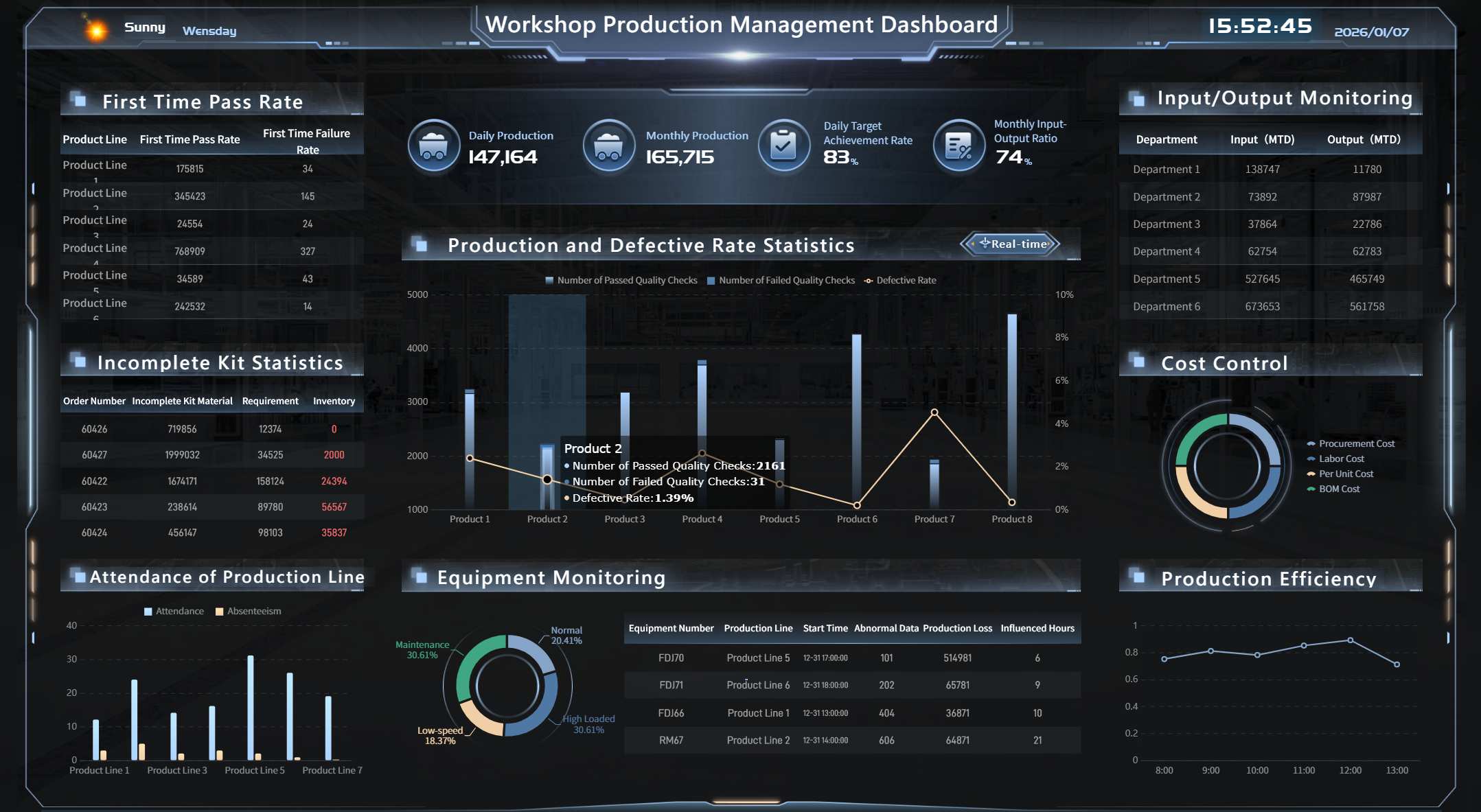The image size is (1481, 812).
Task: Click the Cost Control panel icon
Action: point(1138,362)
